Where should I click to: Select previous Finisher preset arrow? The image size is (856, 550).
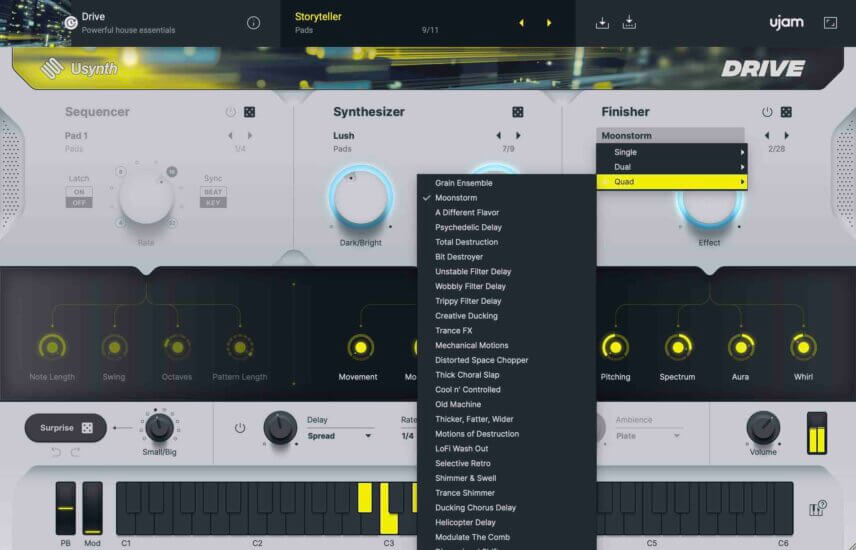click(767, 135)
